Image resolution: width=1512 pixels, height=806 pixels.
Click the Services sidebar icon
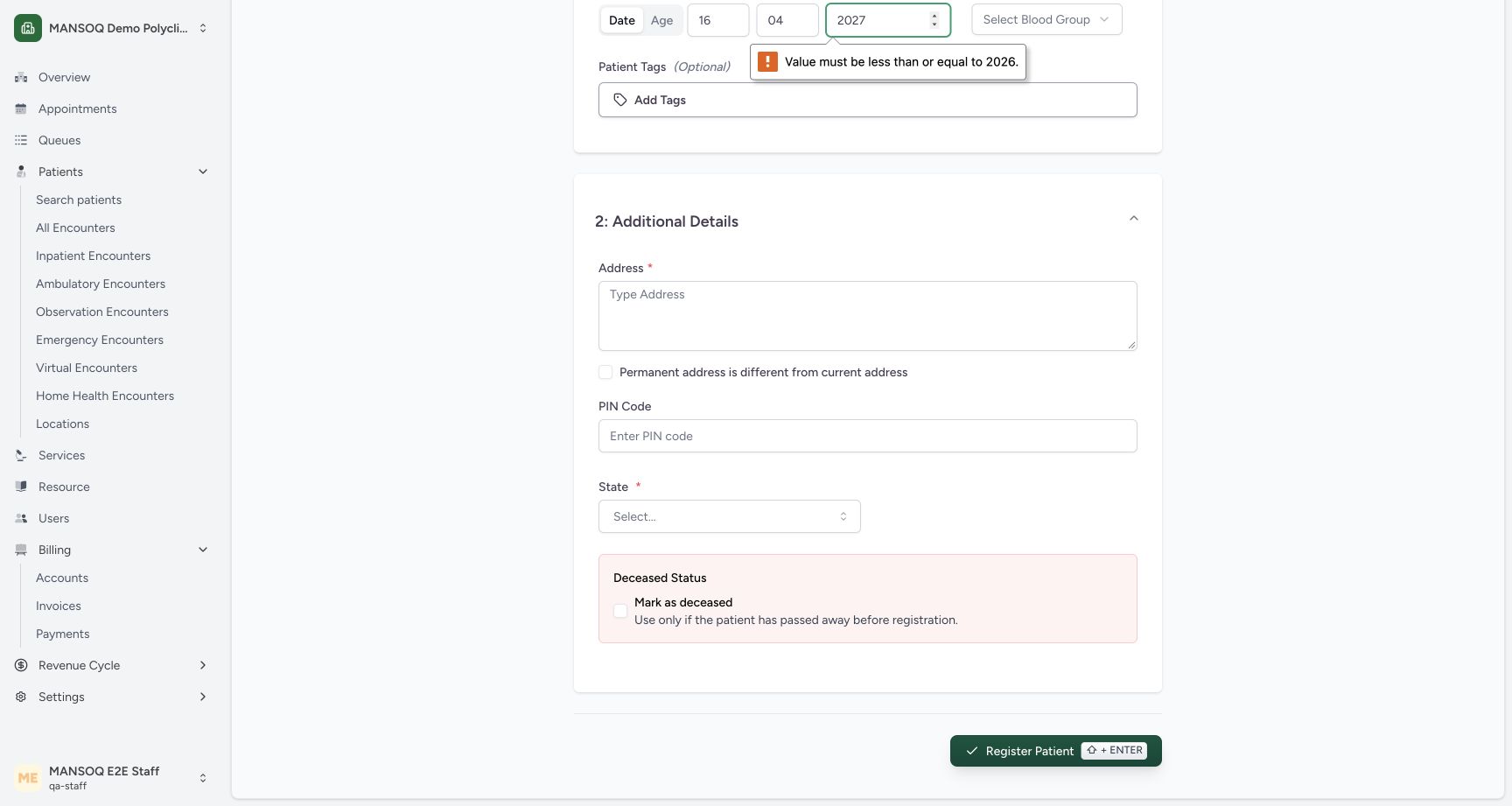pos(21,455)
